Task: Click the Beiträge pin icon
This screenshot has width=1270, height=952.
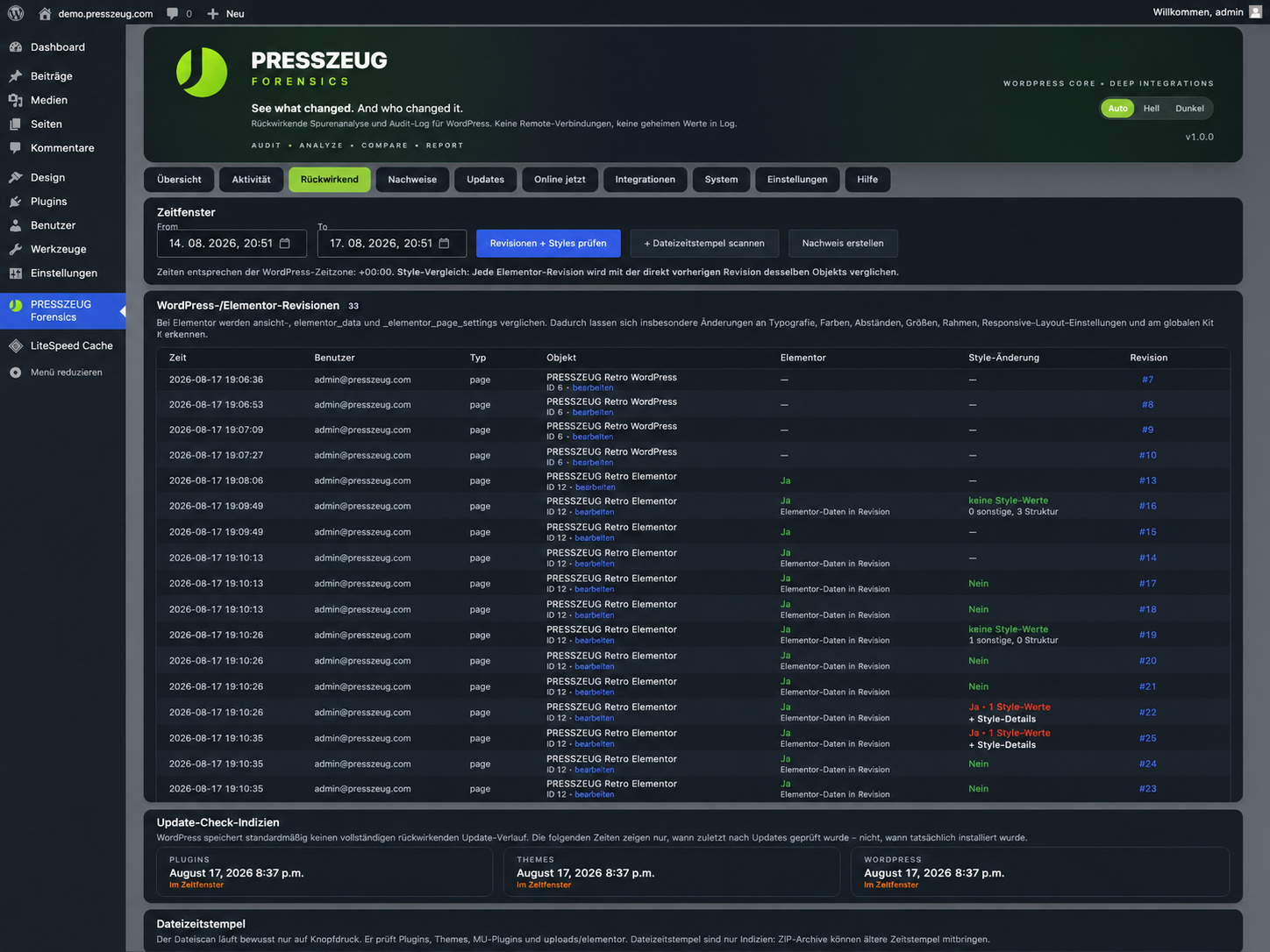Action: (x=16, y=76)
